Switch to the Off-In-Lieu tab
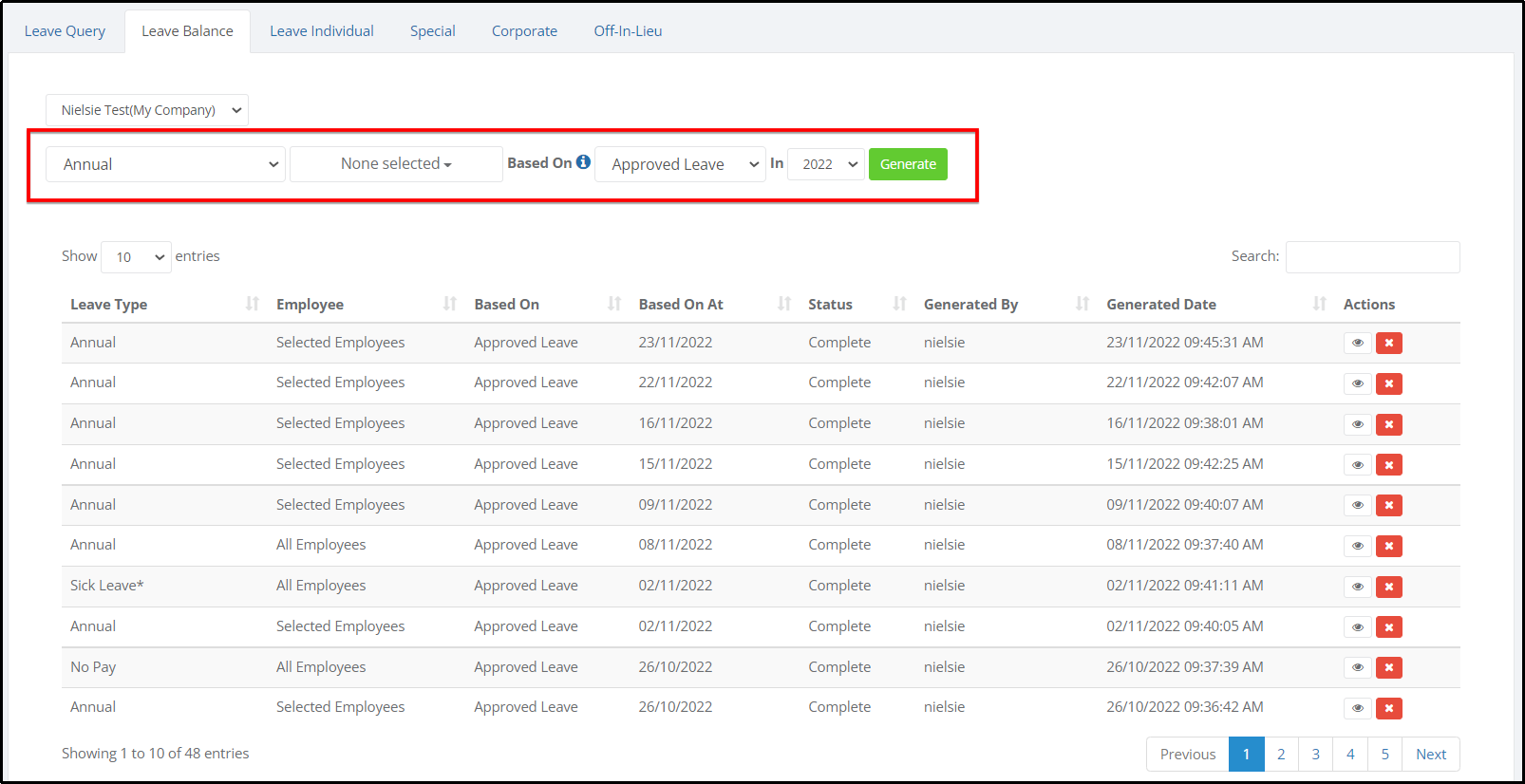The image size is (1525, 784). [x=628, y=31]
